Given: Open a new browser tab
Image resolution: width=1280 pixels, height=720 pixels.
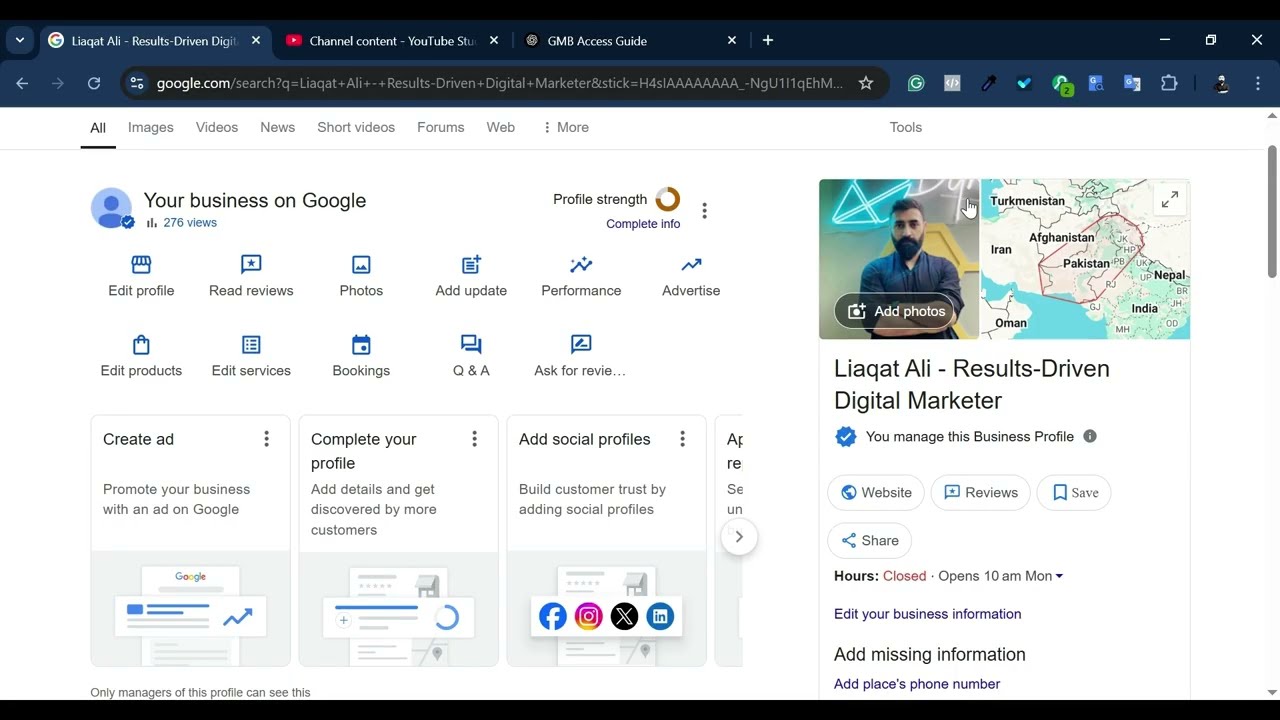Looking at the screenshot, I should (768, 40).
